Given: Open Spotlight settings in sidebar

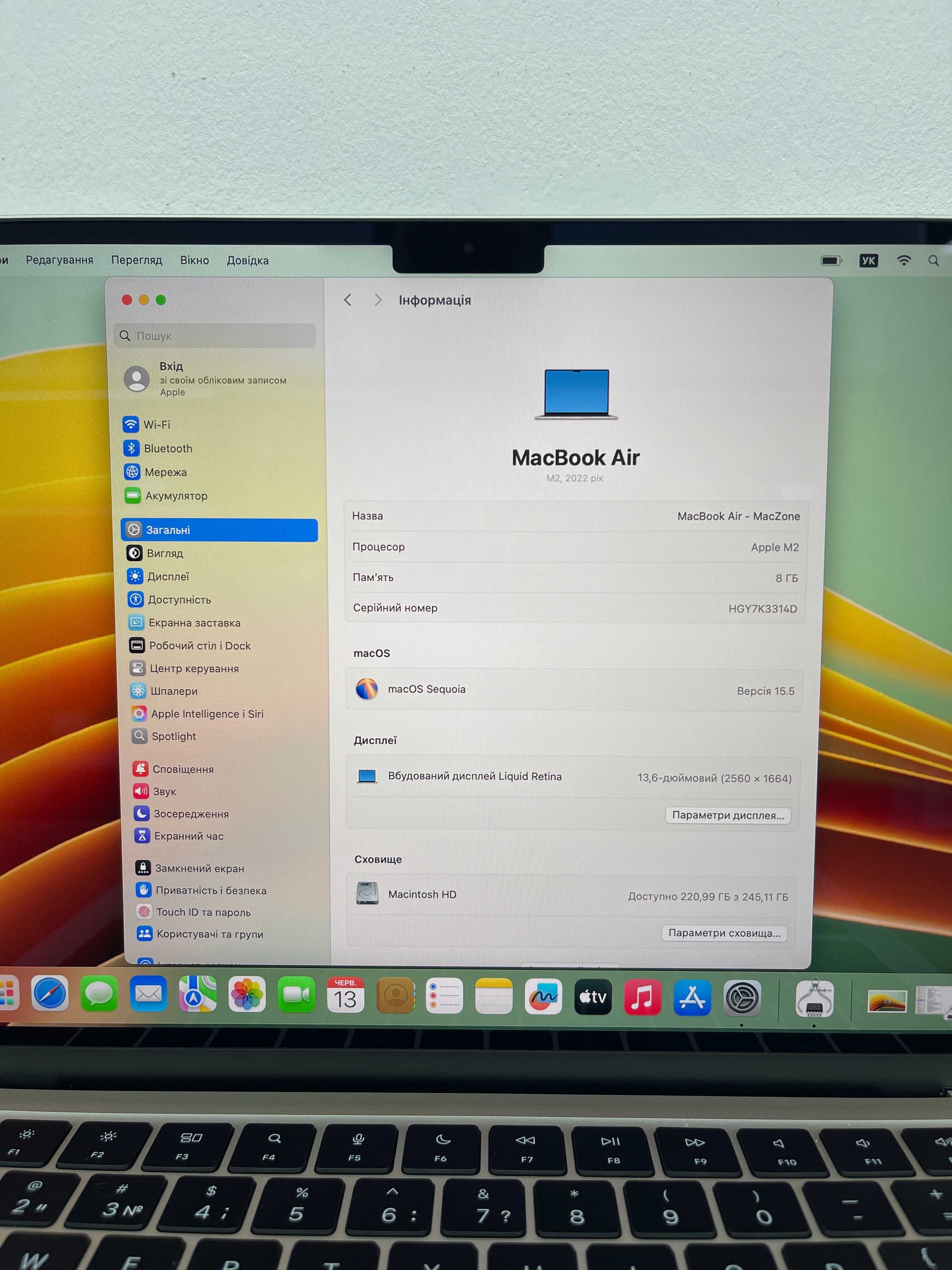Looking at the screenshot, I should point(164,736).
